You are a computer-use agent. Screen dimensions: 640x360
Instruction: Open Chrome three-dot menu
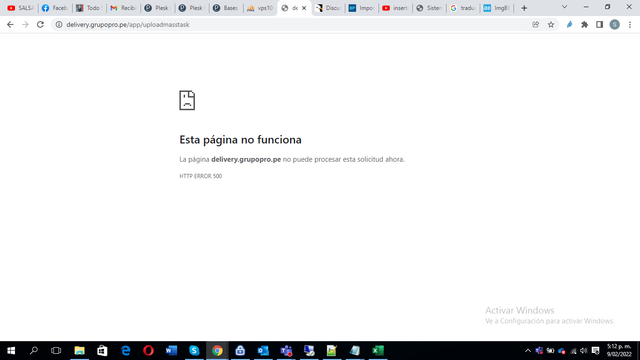[x=630, y=24]
